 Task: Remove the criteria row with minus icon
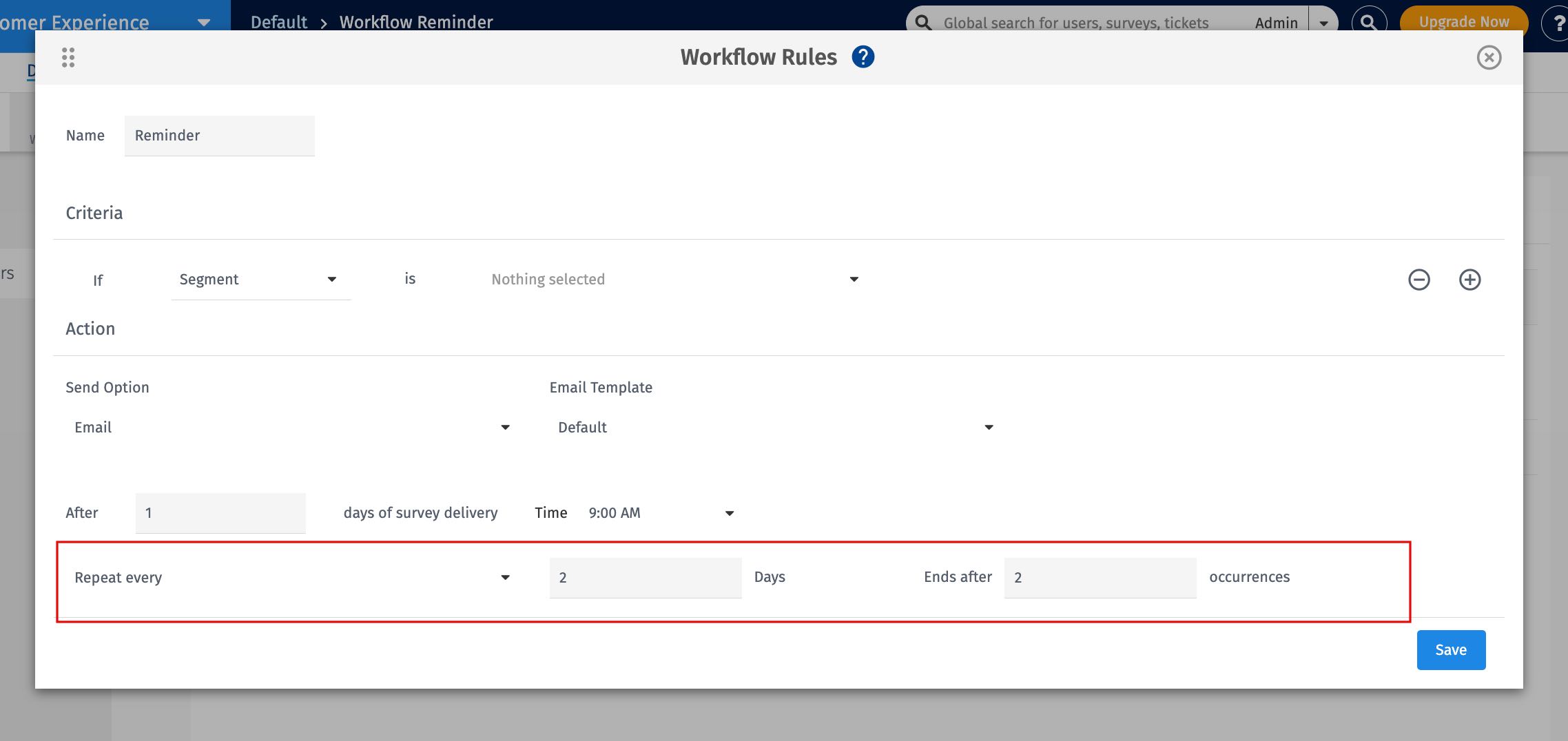(1419, 280)
